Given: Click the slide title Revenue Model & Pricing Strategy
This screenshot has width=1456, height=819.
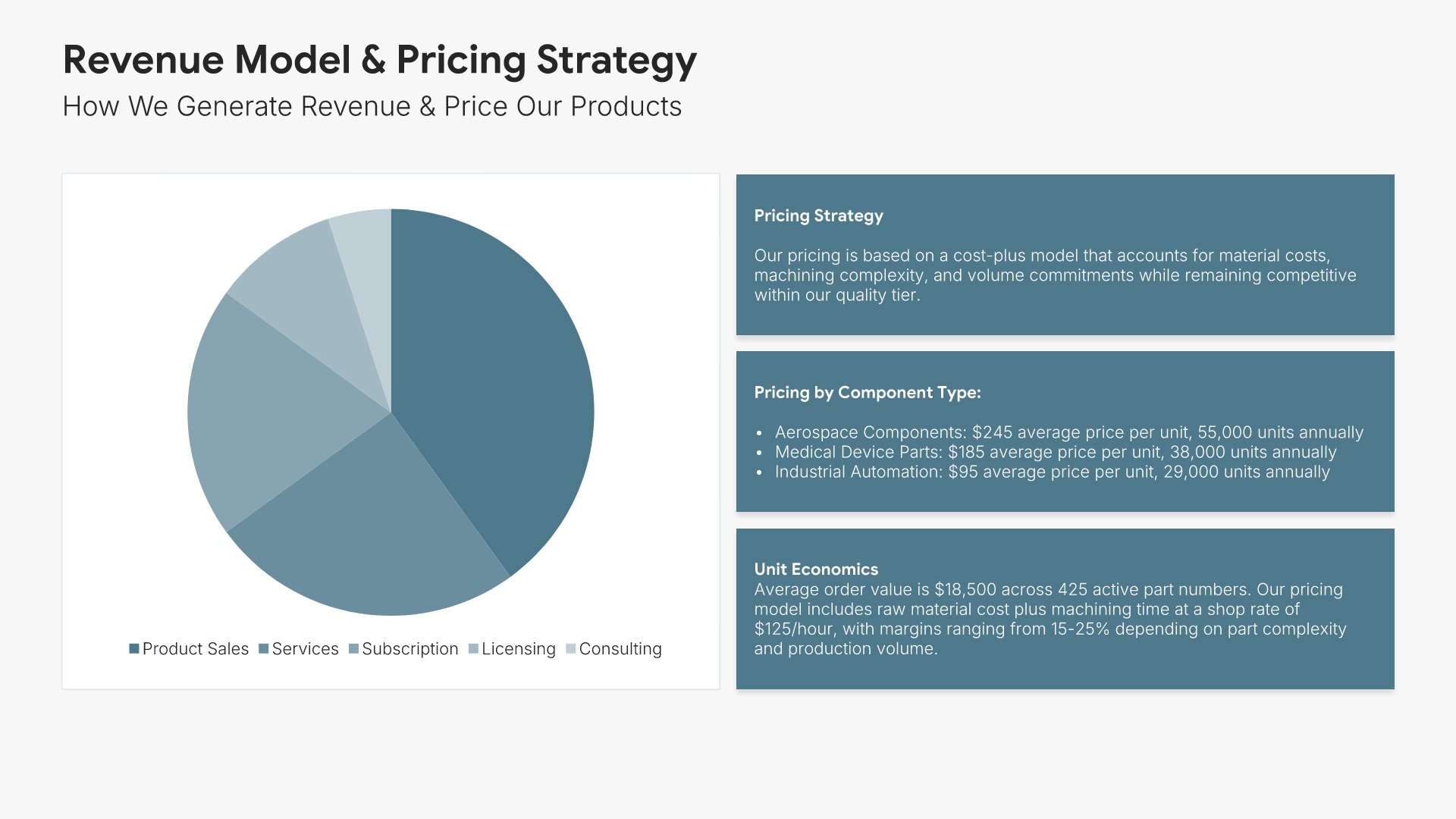Looking at the screenshot, I should (x=379, y=60).
